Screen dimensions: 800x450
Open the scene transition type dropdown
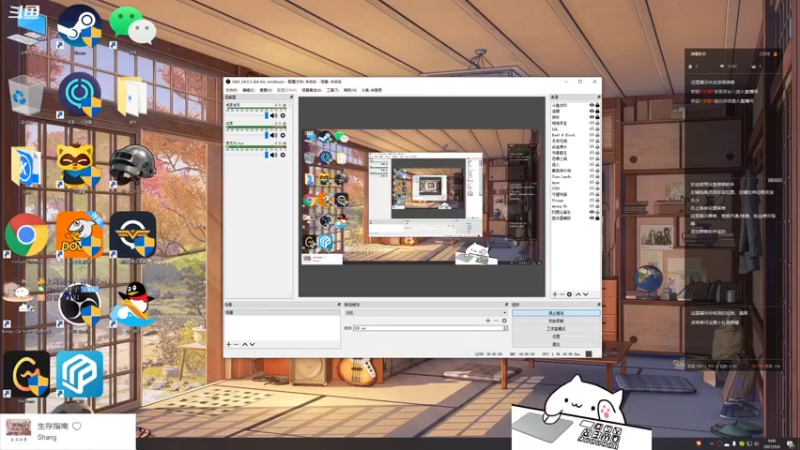(426, 313)
